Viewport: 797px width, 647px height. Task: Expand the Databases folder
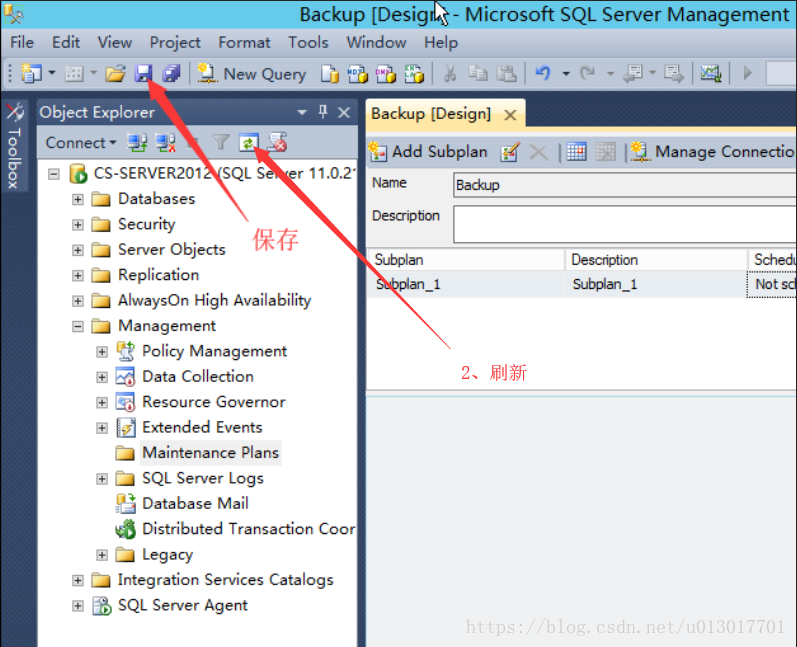pyautogui.click(x=78, y=199)
